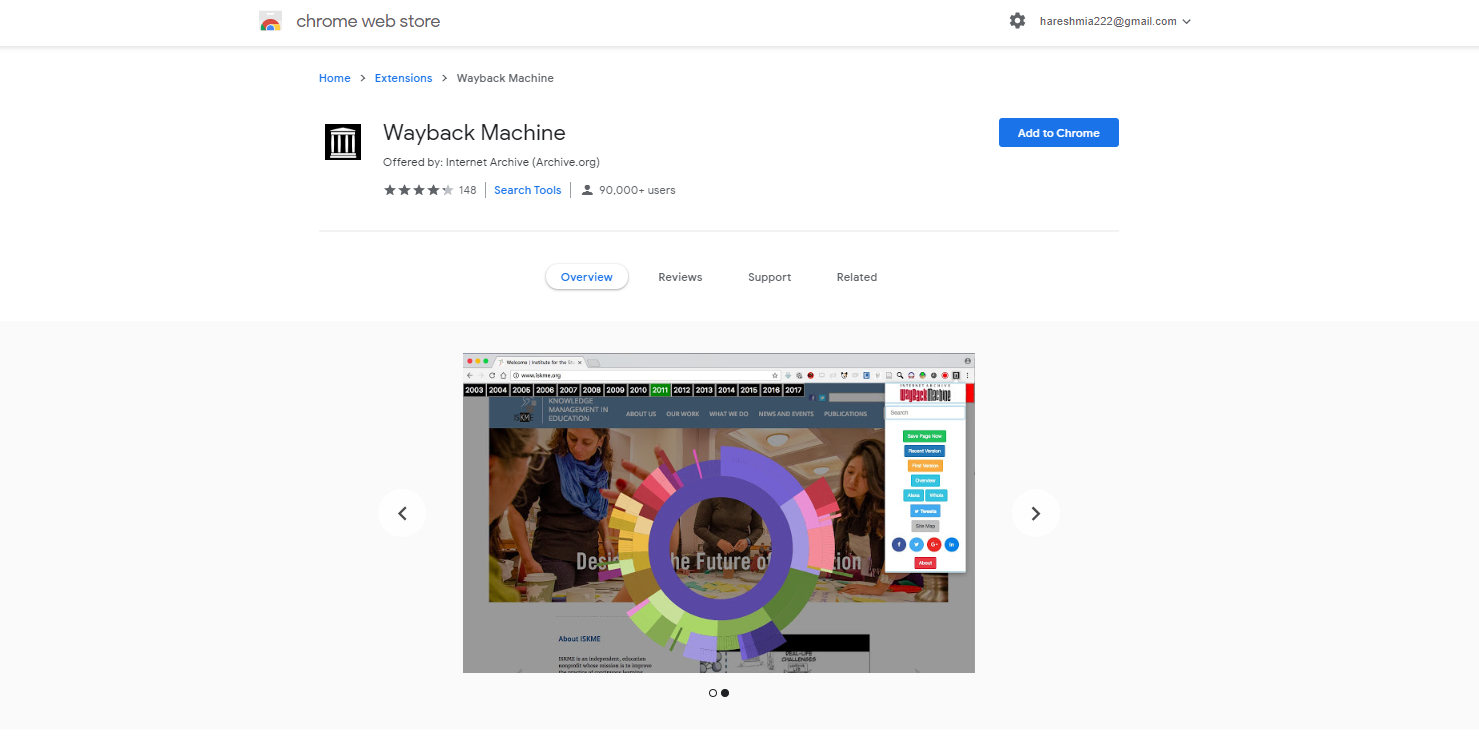This screenshot has width=1479, height=754.
Task: Click the Wayback Machine extension icon
Action: click(x=343, y=142)
